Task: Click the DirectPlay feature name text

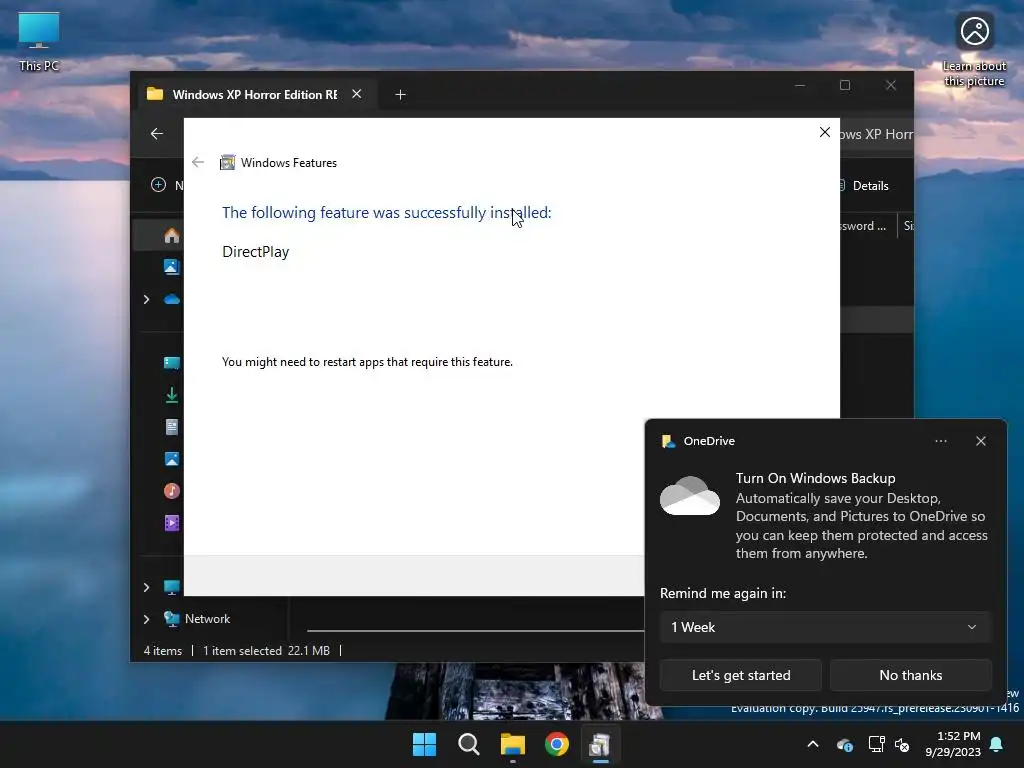Action: [x=255, y=251]
